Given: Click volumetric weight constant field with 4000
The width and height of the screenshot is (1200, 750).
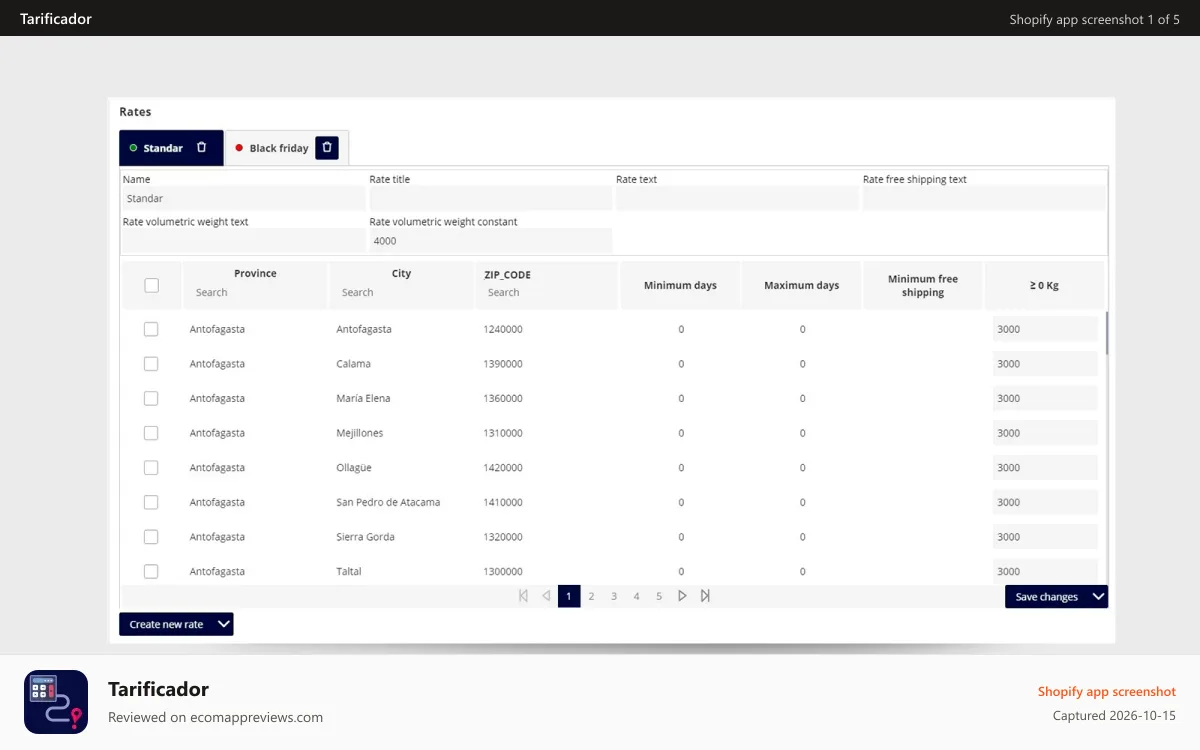Looking at the screenshot, I should [490, 240].
